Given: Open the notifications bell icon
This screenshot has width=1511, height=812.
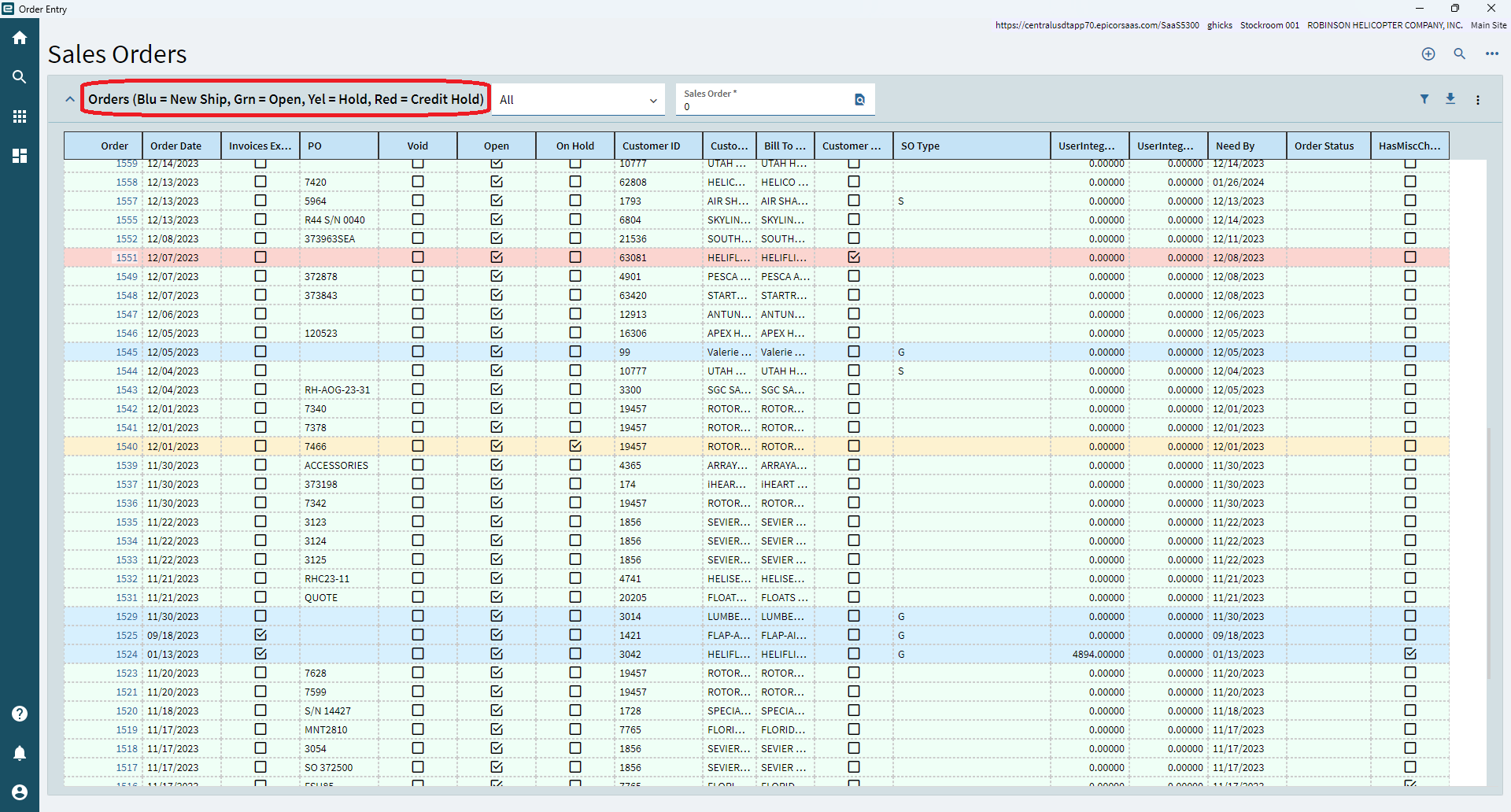Looking at the screenshot, I should [x=20, y=753].
